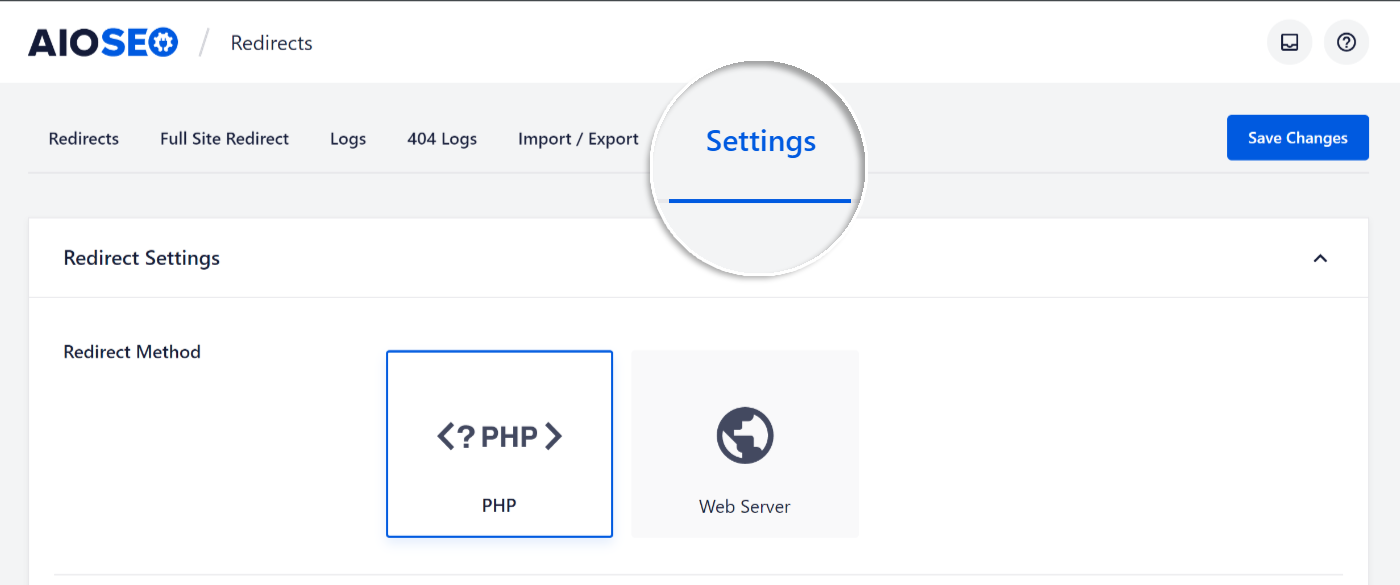This screenshot has height=585, width=1400.
Task: Select Web Server as the redirect method
Action: click(x=745, y=444)
